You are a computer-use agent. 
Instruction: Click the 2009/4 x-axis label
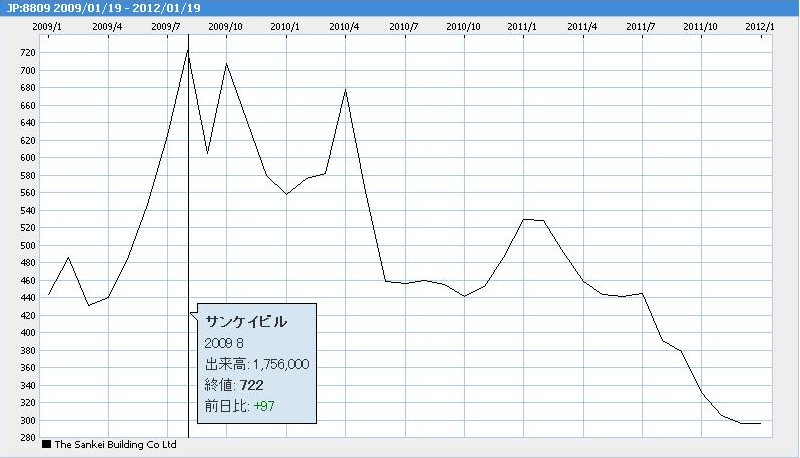(107, 27)
